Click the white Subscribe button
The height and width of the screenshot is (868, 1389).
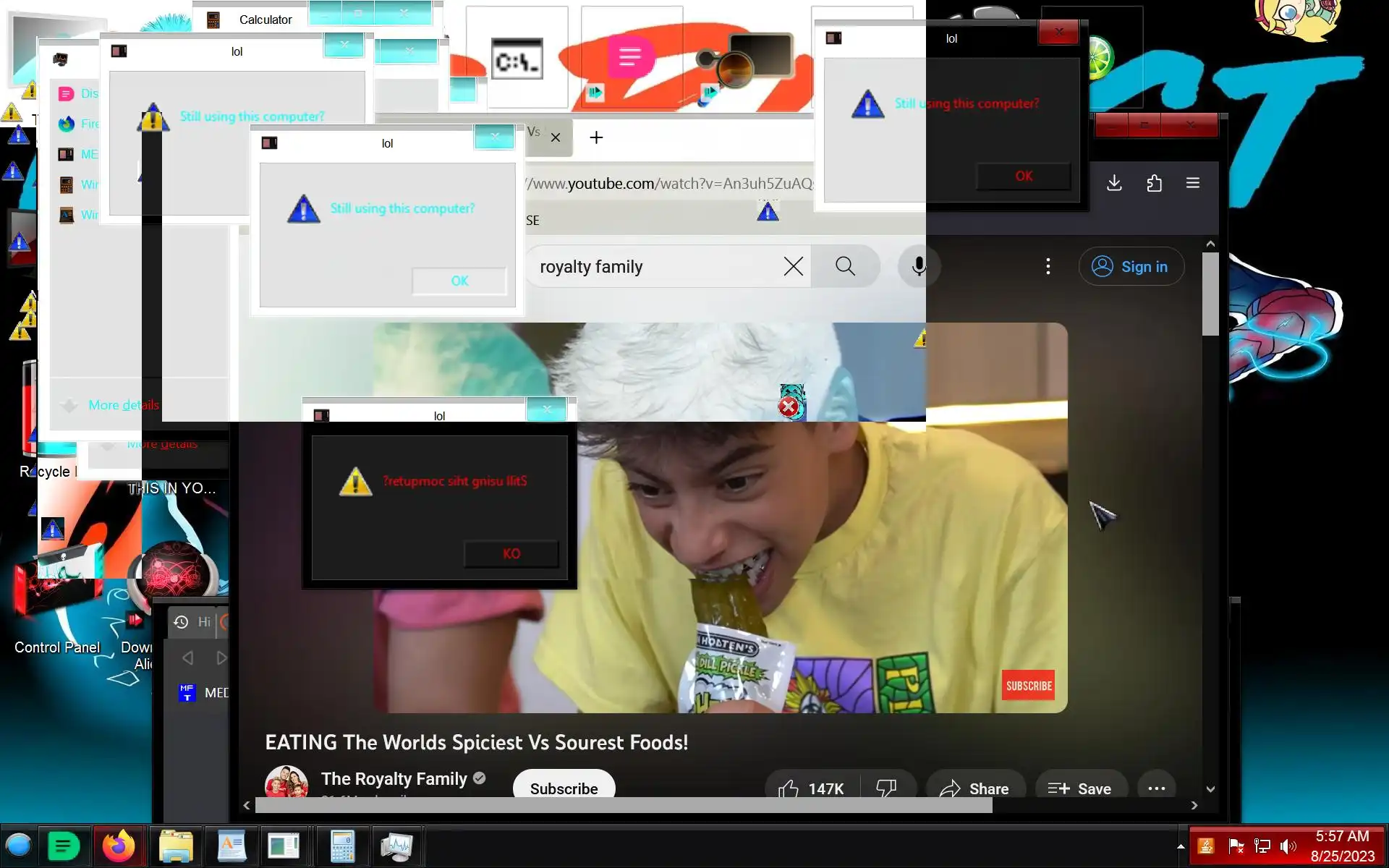(x=564, y=788)
